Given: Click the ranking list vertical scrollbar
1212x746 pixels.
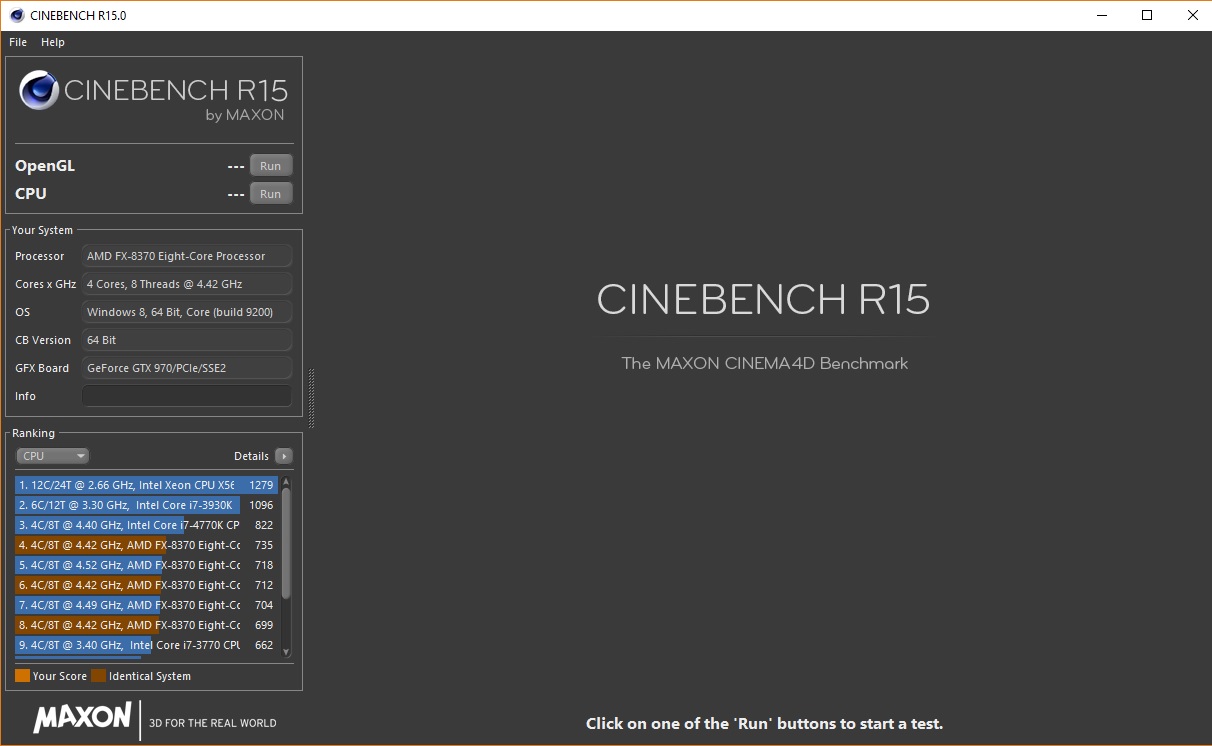Looking at the screenshot, I should coord(286,543).
